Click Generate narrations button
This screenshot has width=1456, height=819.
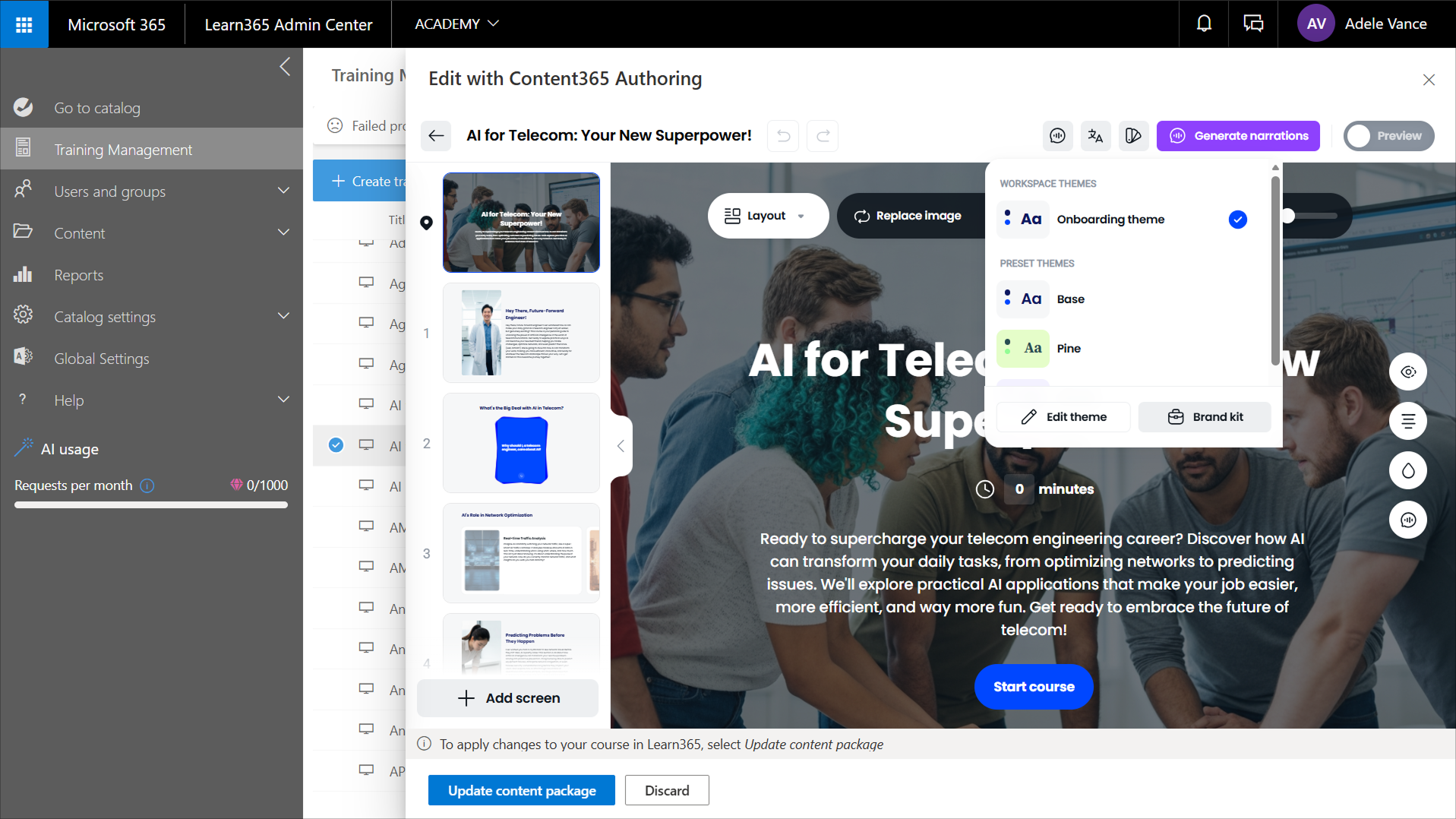[1238, 136]
